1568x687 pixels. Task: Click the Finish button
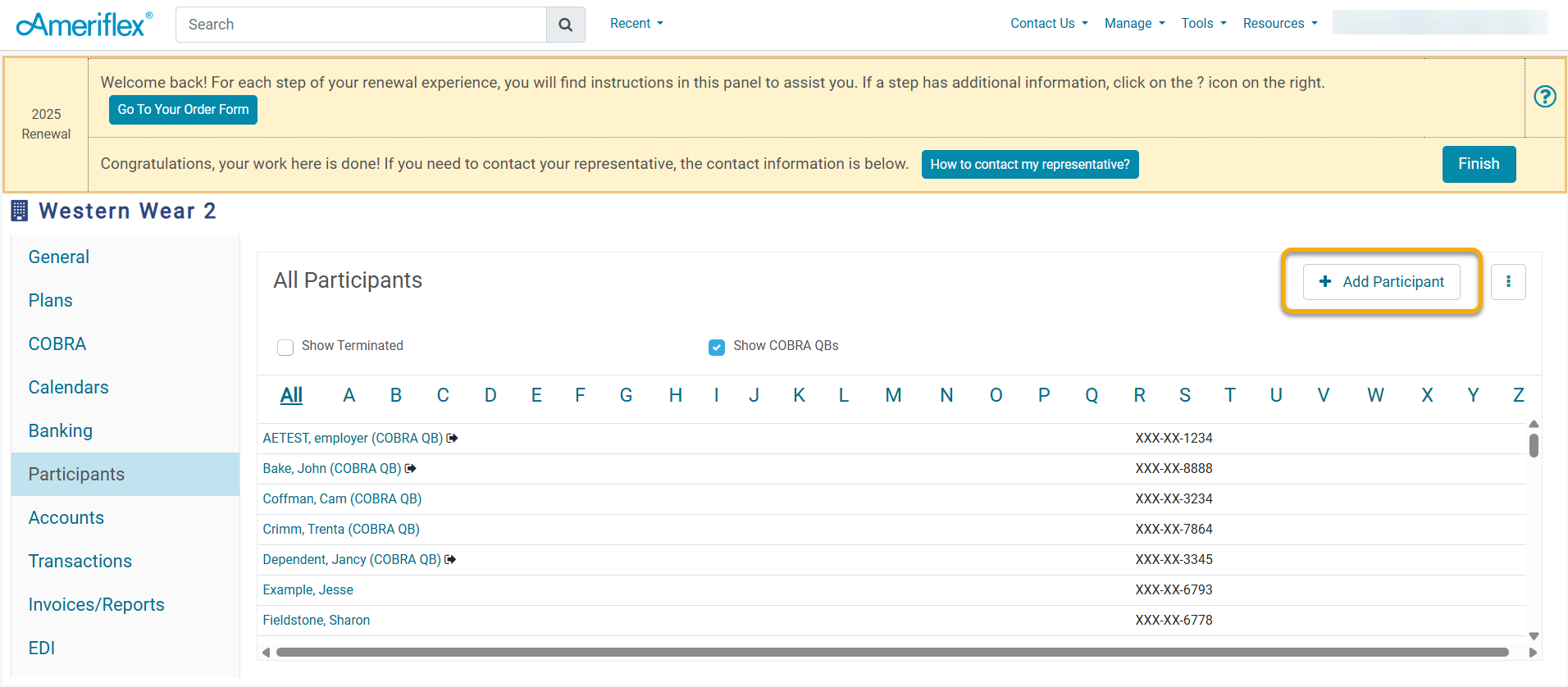point(1479,164)
